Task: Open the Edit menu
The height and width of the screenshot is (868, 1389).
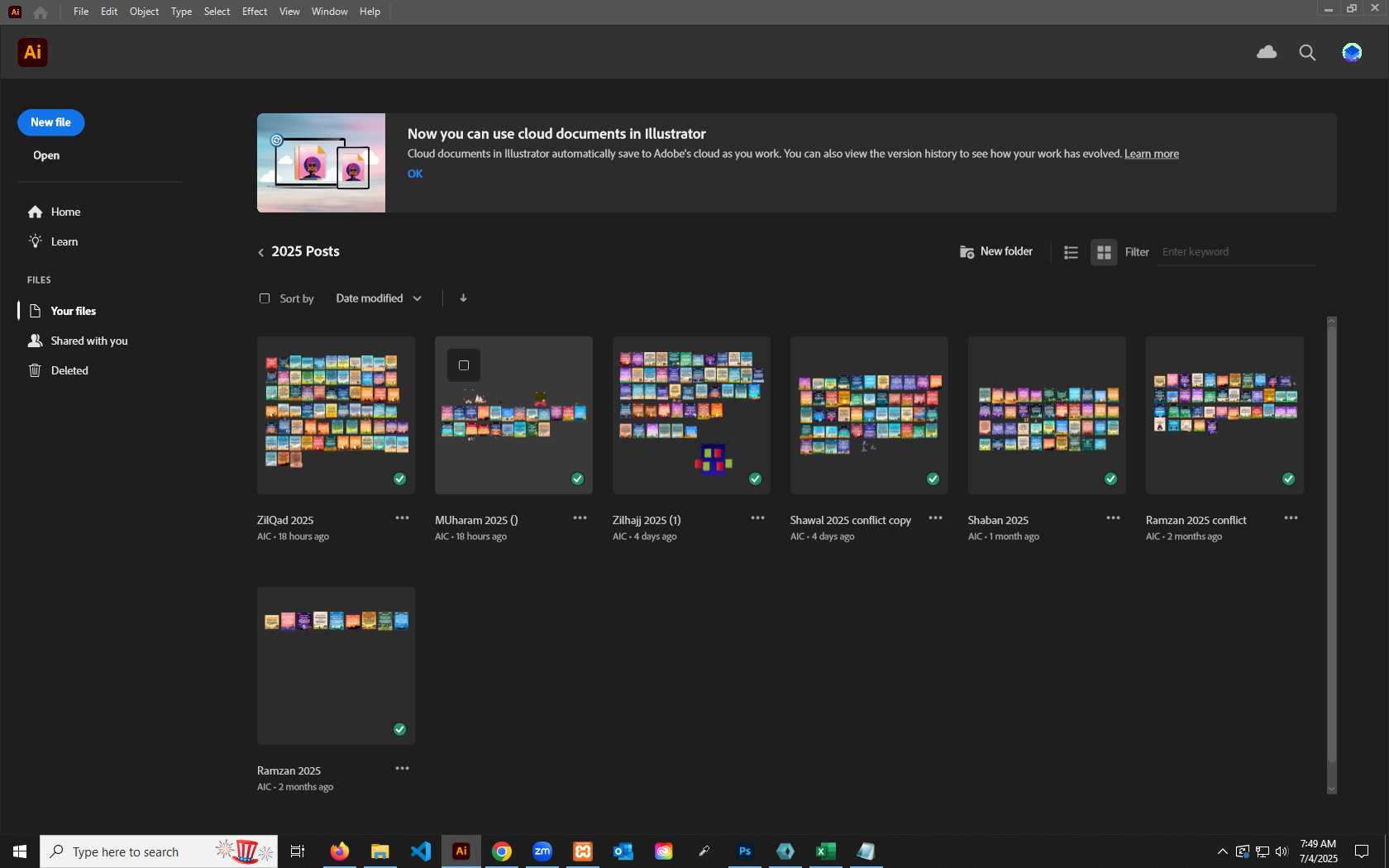Action: [x=109, y=12]
